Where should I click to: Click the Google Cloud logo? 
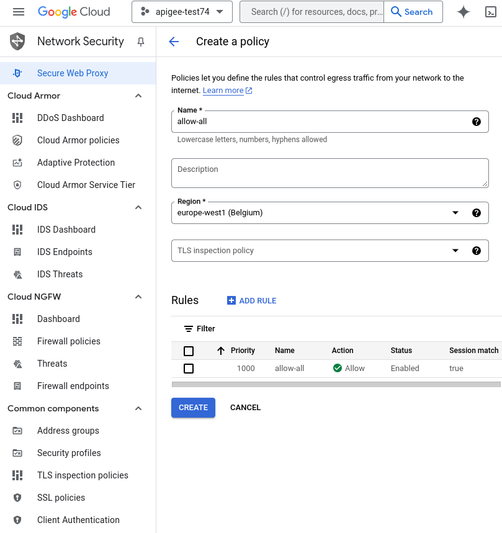(74, 12)
